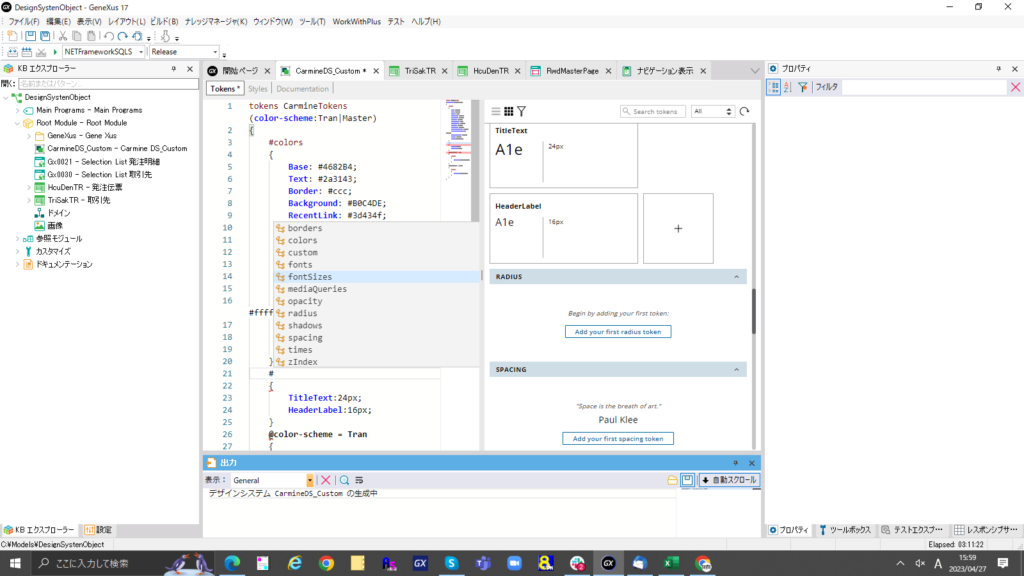The image size is (1024, 576).
Task: Collapse the DesignSystemObject root node
Action: tap(6, 97)
